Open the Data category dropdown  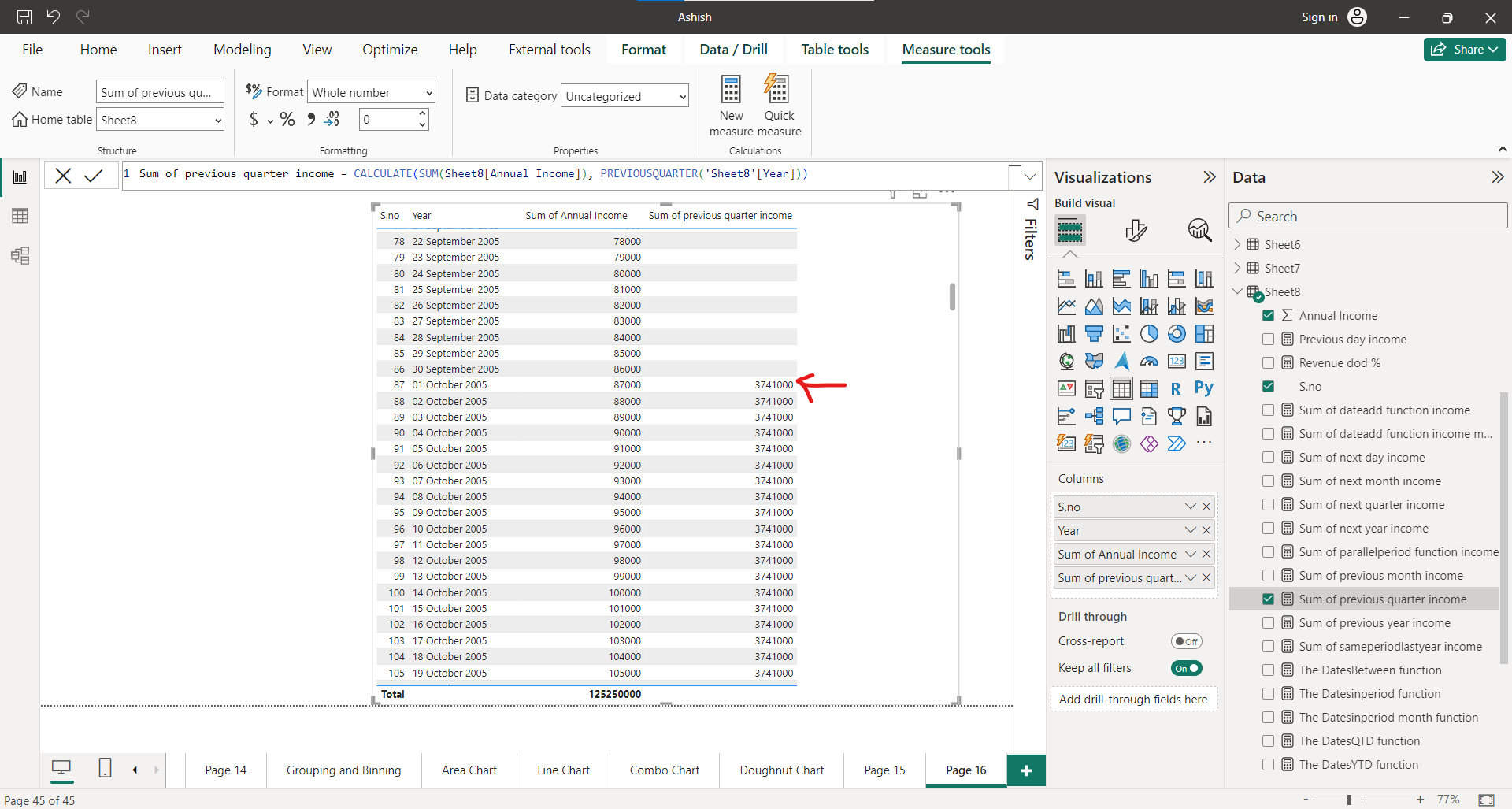680,95
